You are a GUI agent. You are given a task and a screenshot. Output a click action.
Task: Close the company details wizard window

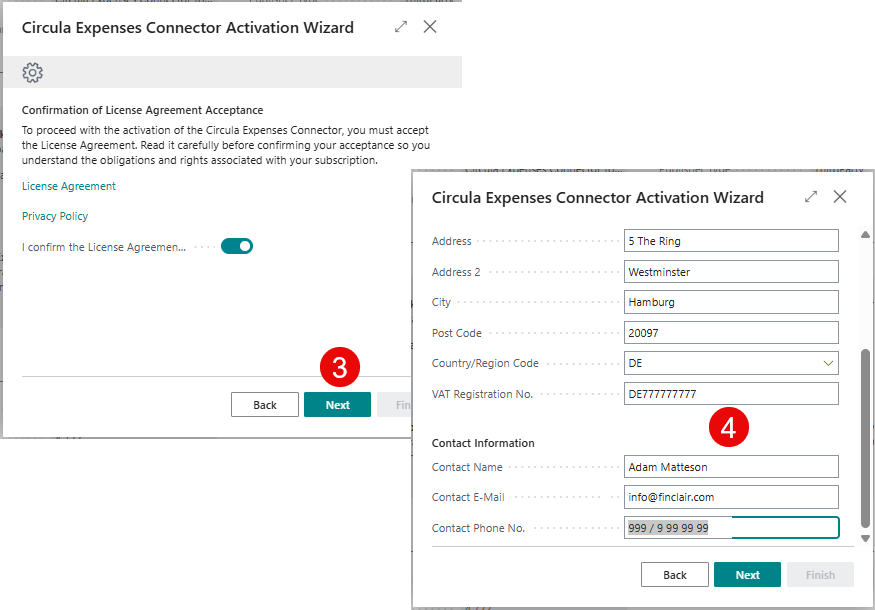point(840,196)
